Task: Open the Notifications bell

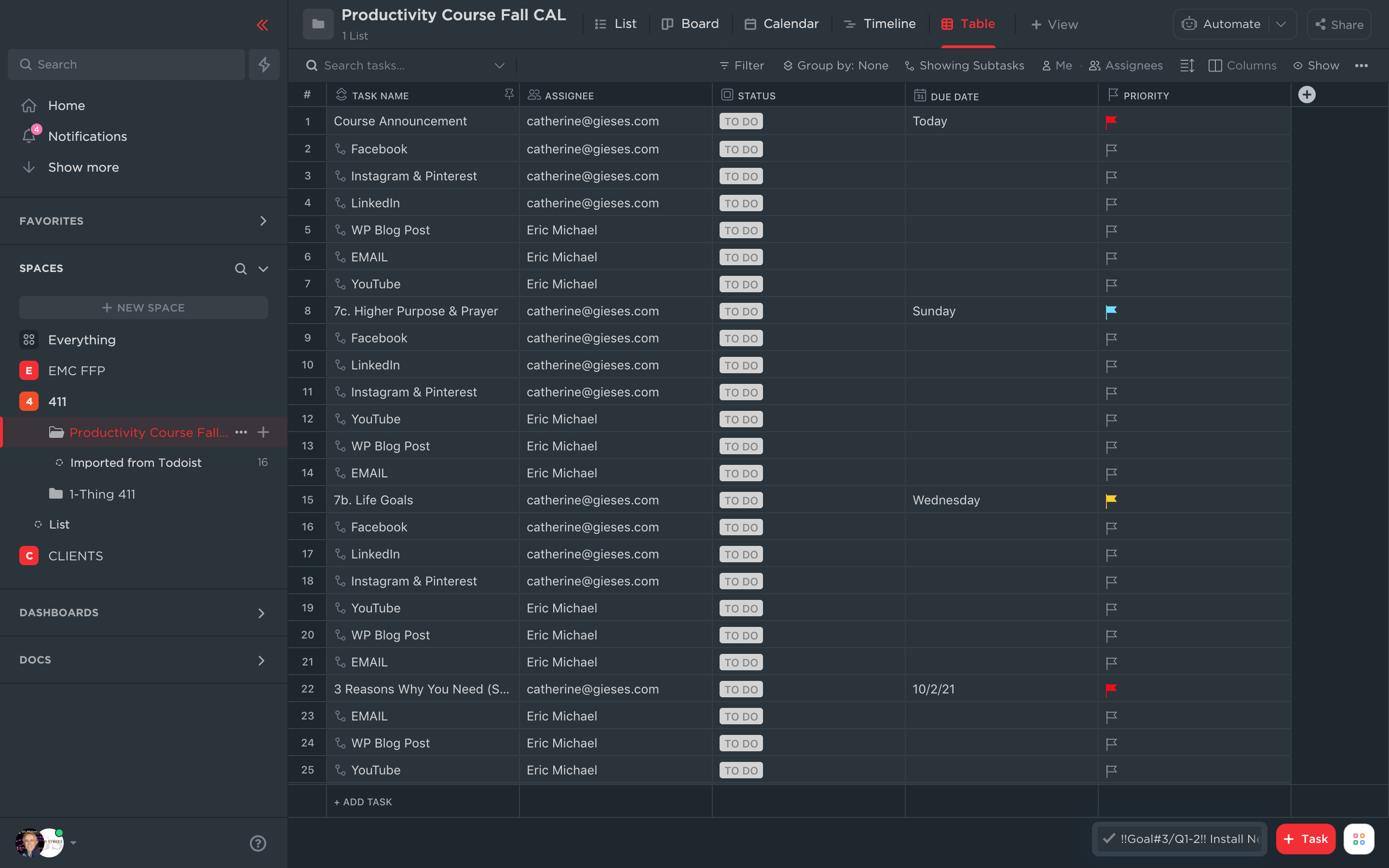Action: coord(29,136)
